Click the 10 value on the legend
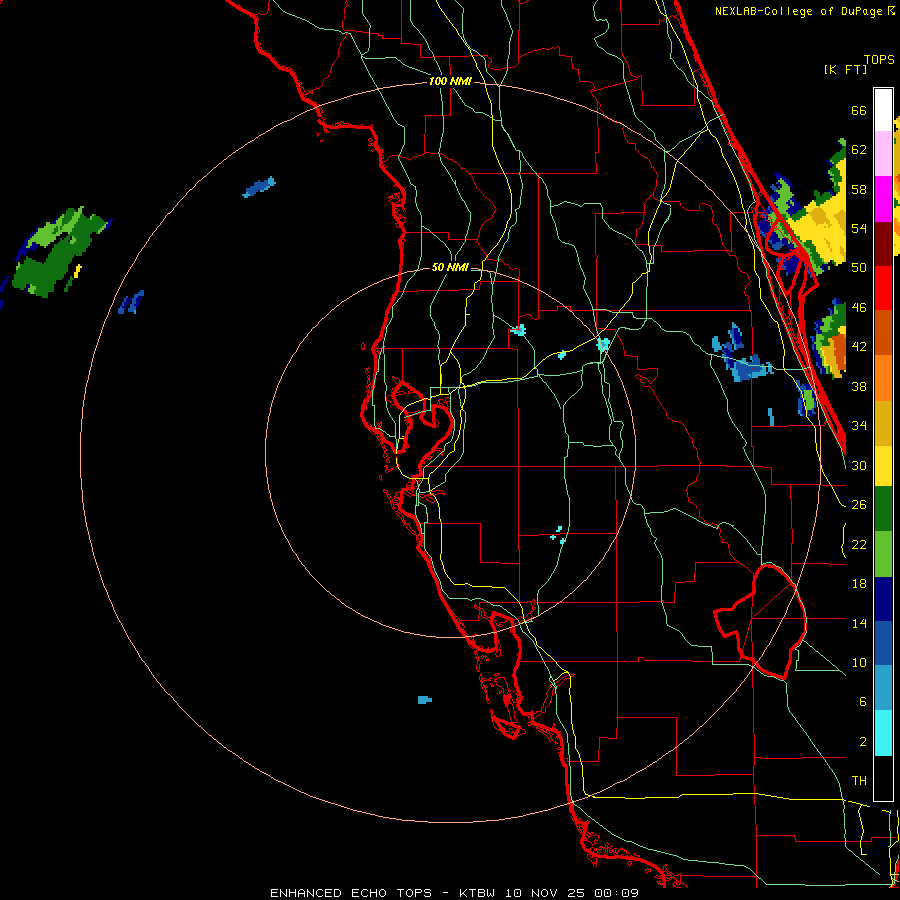The image size is (900, 900). click(859, 662)
